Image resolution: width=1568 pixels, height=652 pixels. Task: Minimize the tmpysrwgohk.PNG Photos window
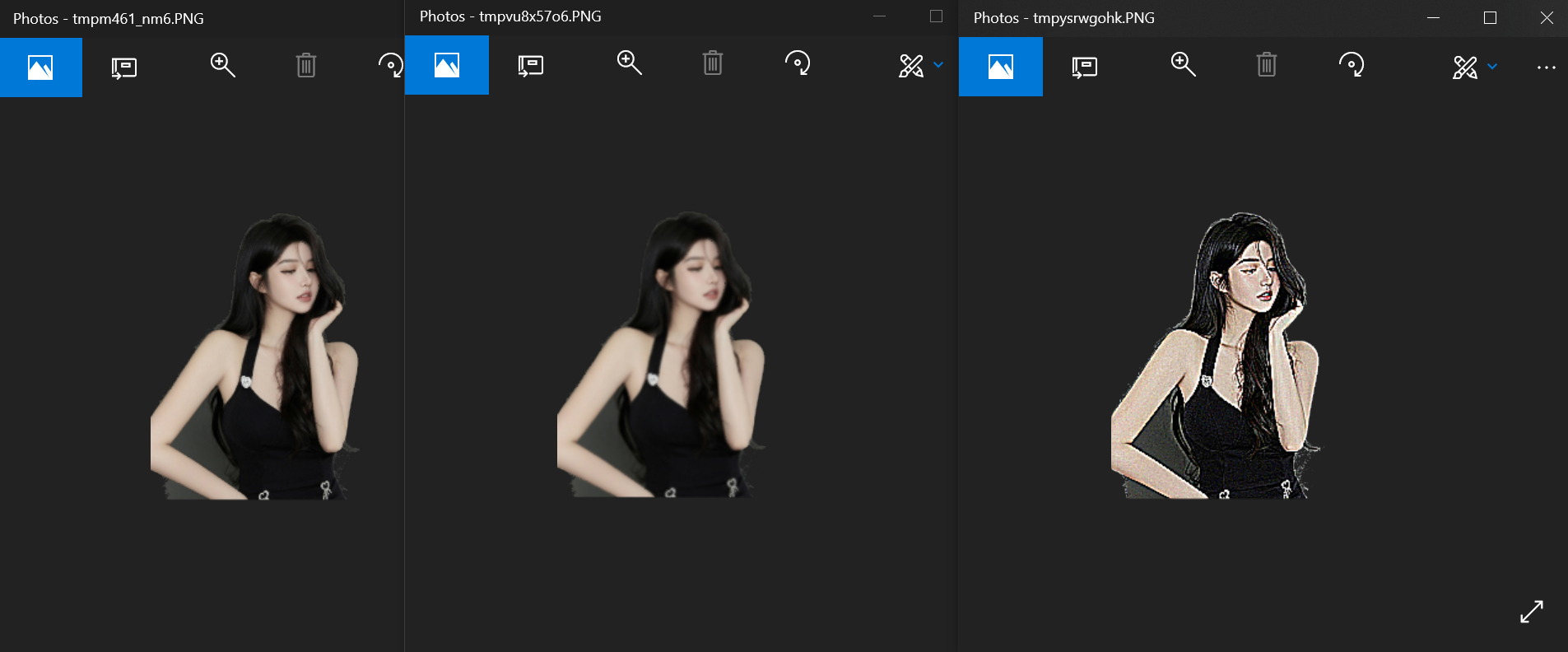[1433, 17]
